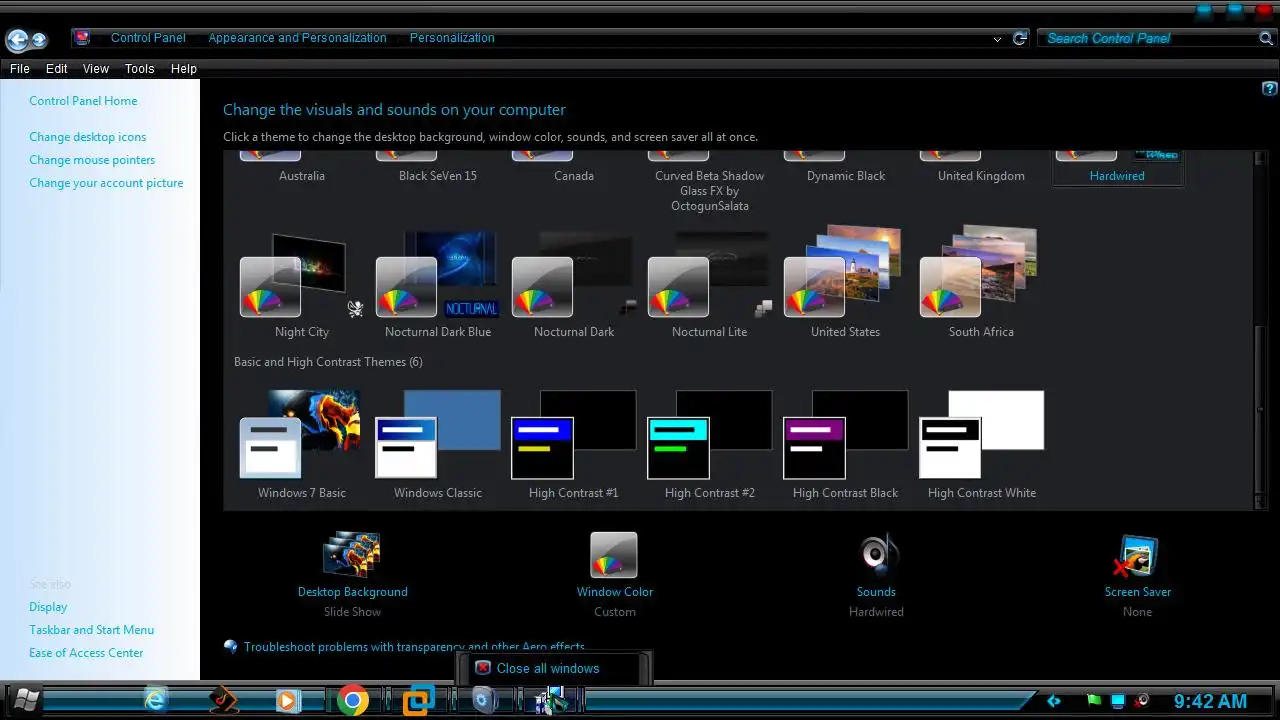Click Control Panel Home link
This screenshot has width=1280, height=720.
pos(83,101)
